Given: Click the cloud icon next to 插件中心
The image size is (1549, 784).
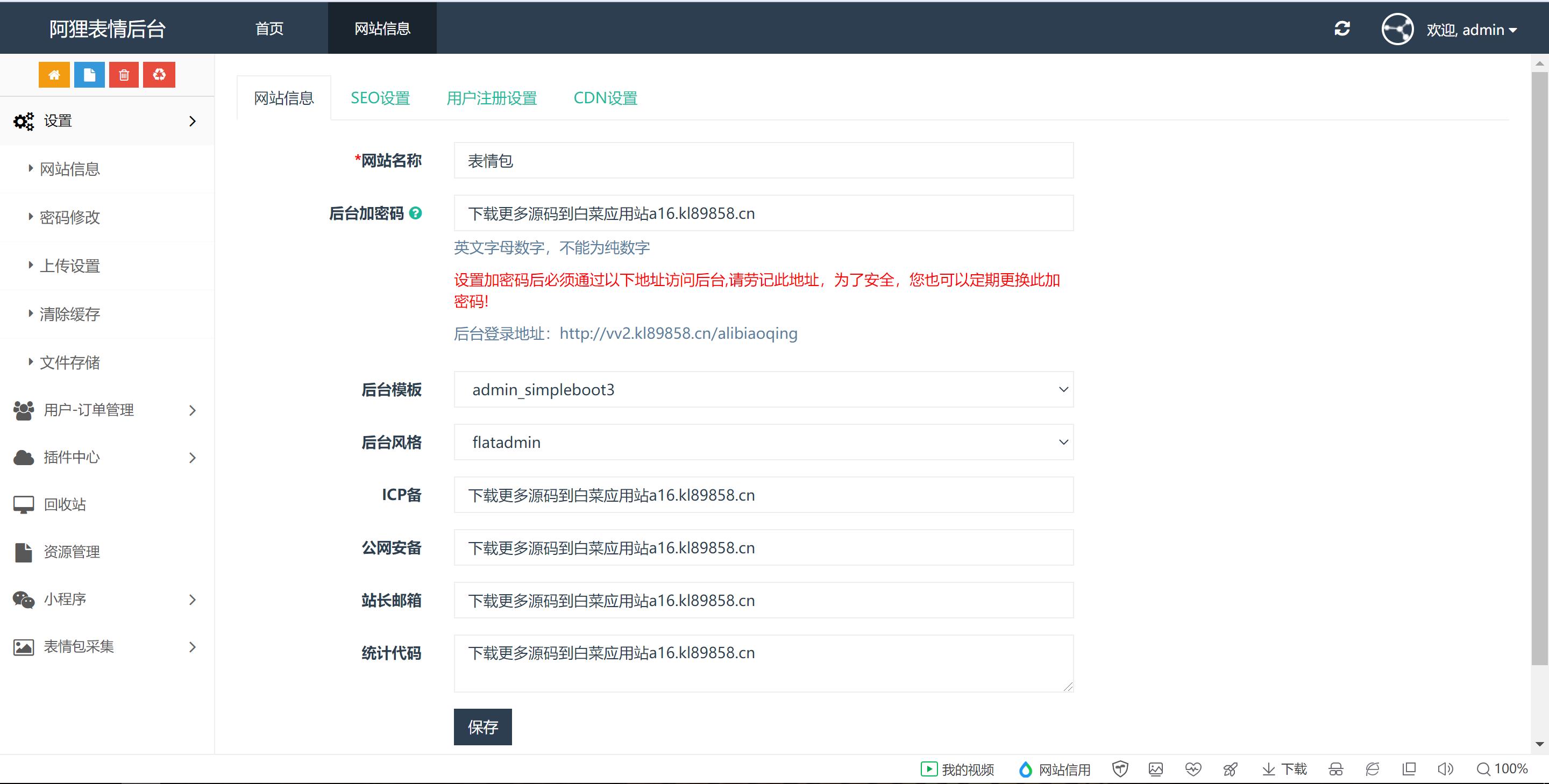Looking at the screenshot, I should (23, 457).
